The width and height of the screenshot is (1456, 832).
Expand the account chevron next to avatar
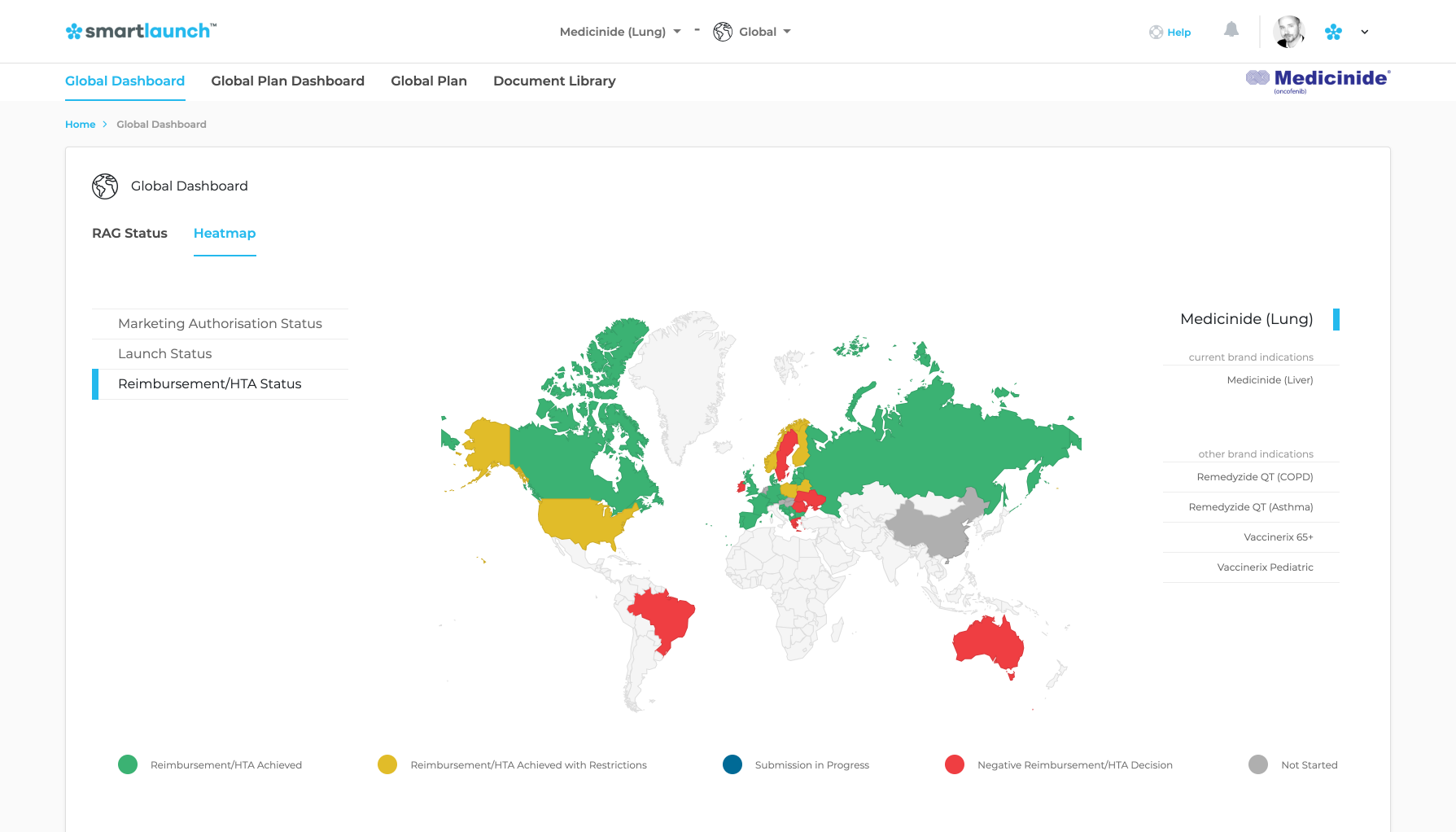tap(1364, 33)
